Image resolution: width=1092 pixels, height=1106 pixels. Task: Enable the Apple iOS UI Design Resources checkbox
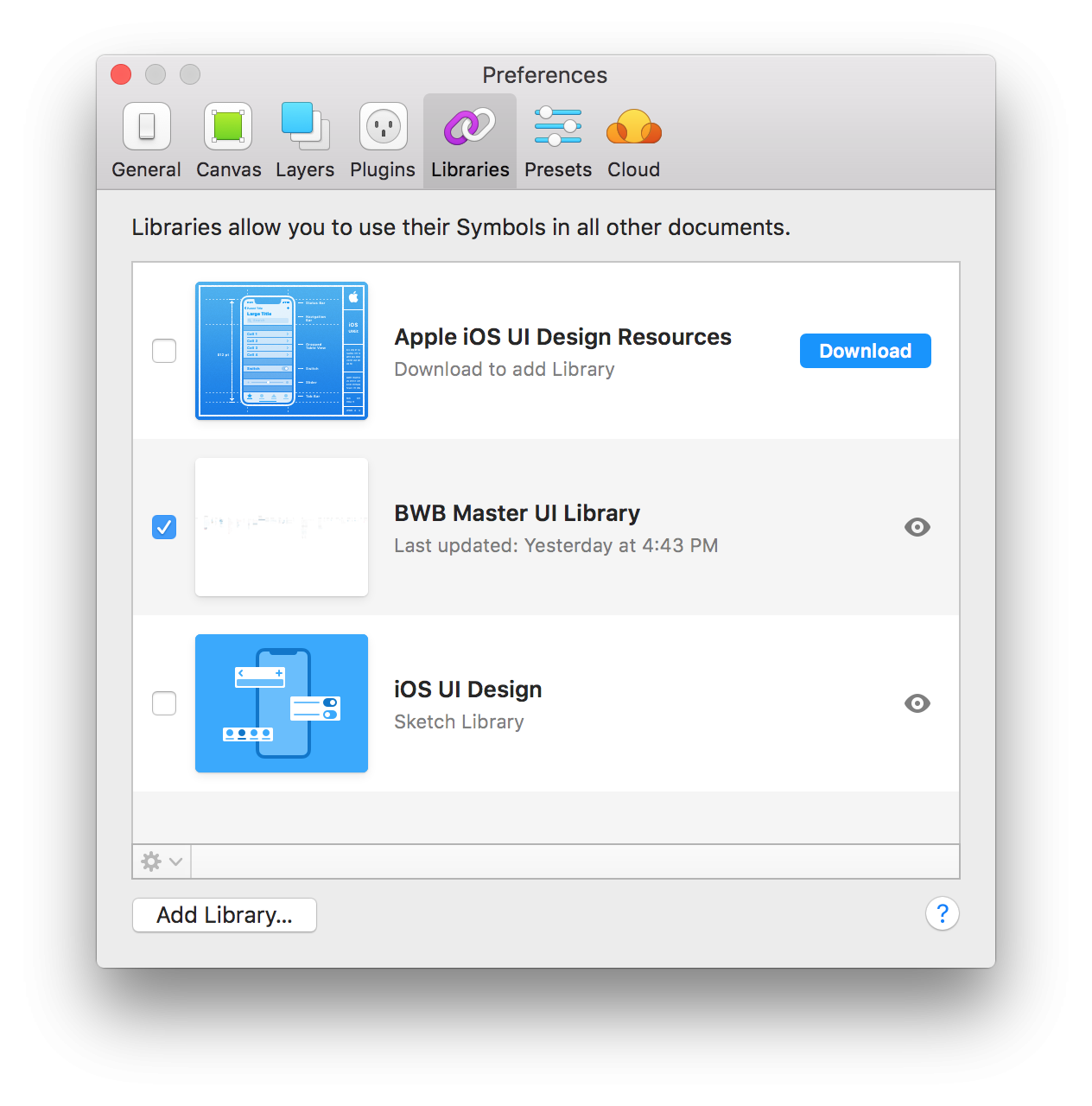click(164, 351)
